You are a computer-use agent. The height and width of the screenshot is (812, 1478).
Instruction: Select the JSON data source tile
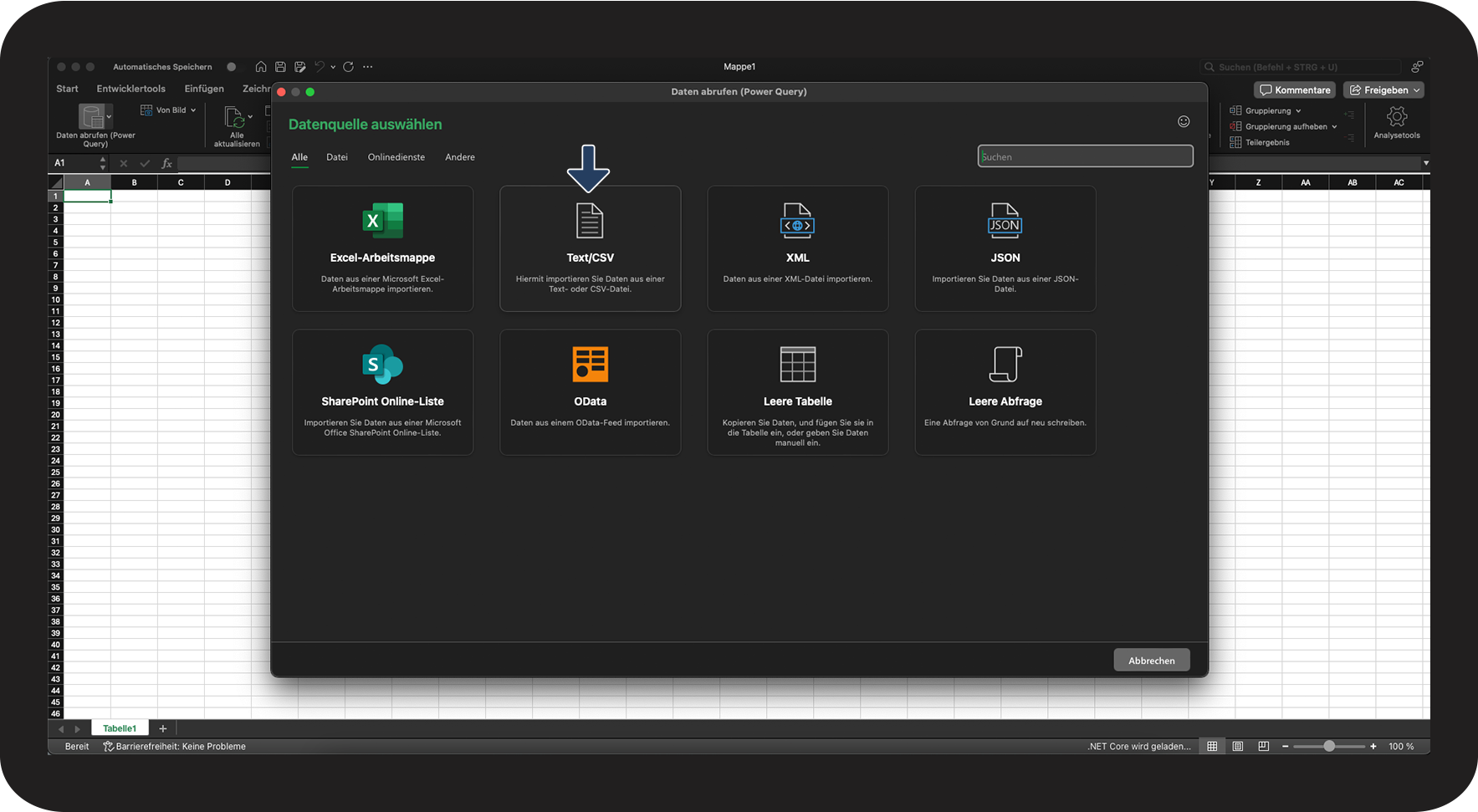(1005, 248)
